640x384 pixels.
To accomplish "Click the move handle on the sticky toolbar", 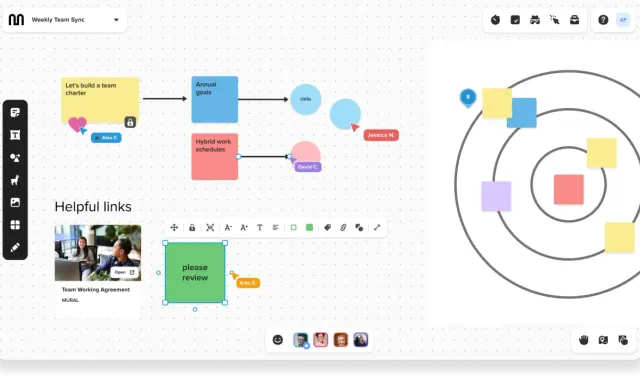I will [174, 228].
